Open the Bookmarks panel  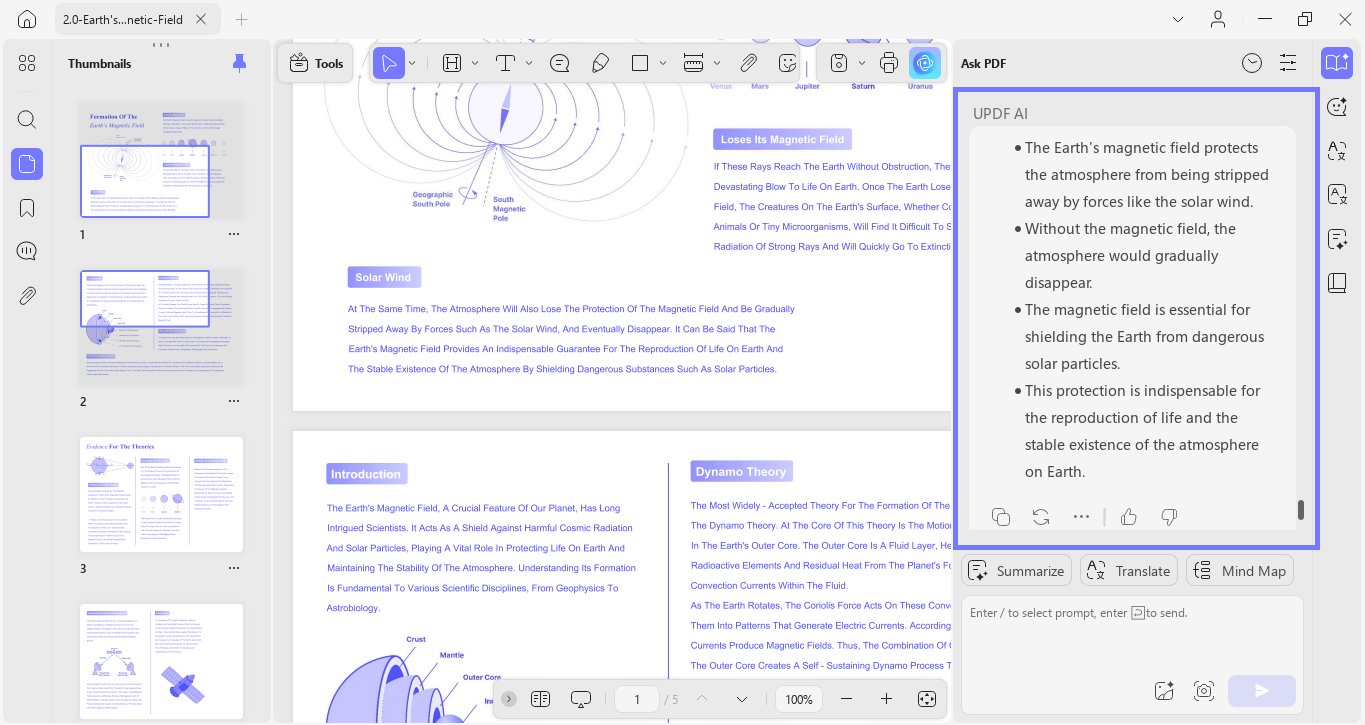pos(26,207)
